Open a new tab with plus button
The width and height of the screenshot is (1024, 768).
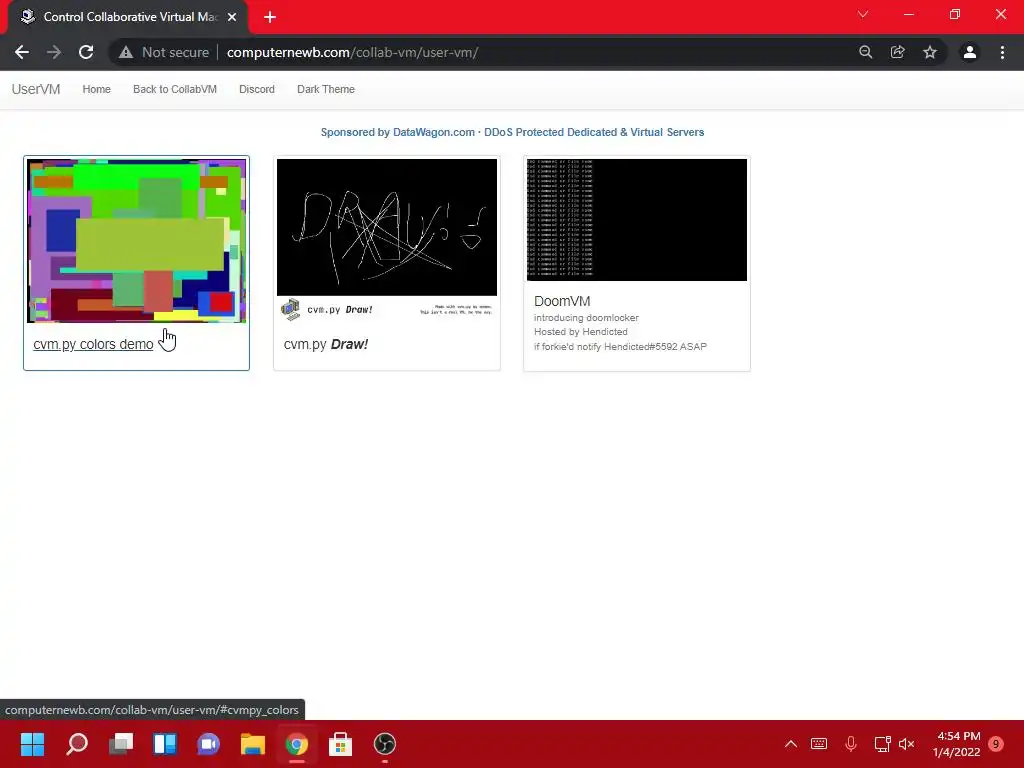pos(270,17)
